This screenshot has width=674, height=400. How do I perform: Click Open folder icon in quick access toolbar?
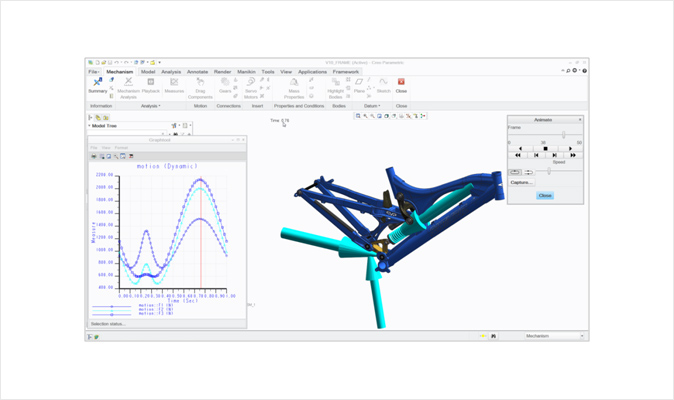click(x=104, y=63)
